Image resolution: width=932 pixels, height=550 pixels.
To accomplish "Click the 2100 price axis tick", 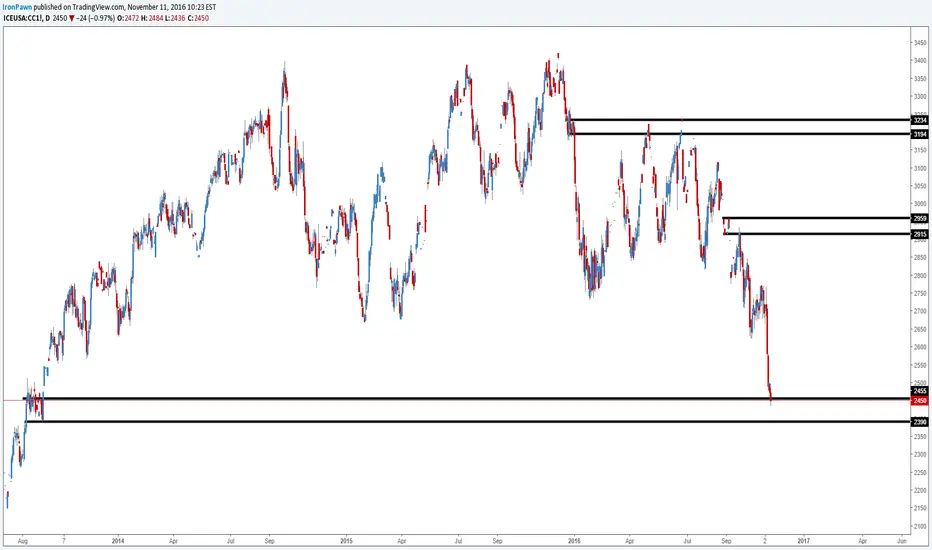I will click(920, 526).
